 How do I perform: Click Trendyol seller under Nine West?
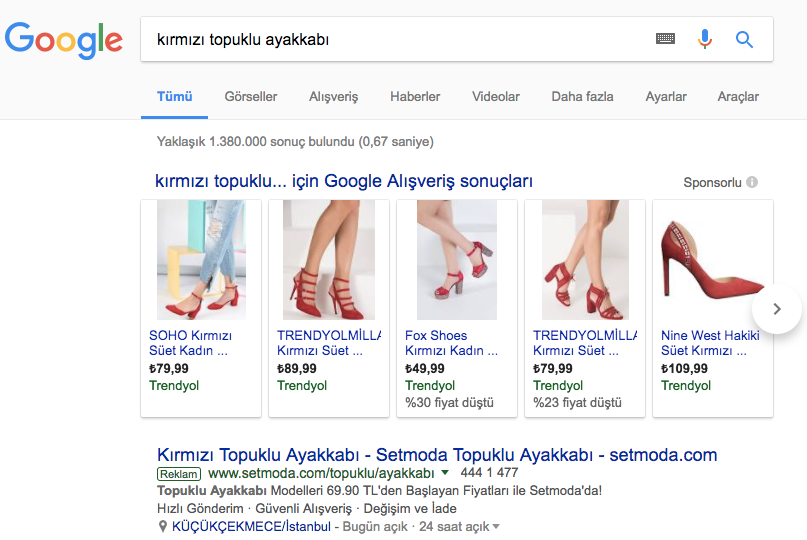[686, 386]
